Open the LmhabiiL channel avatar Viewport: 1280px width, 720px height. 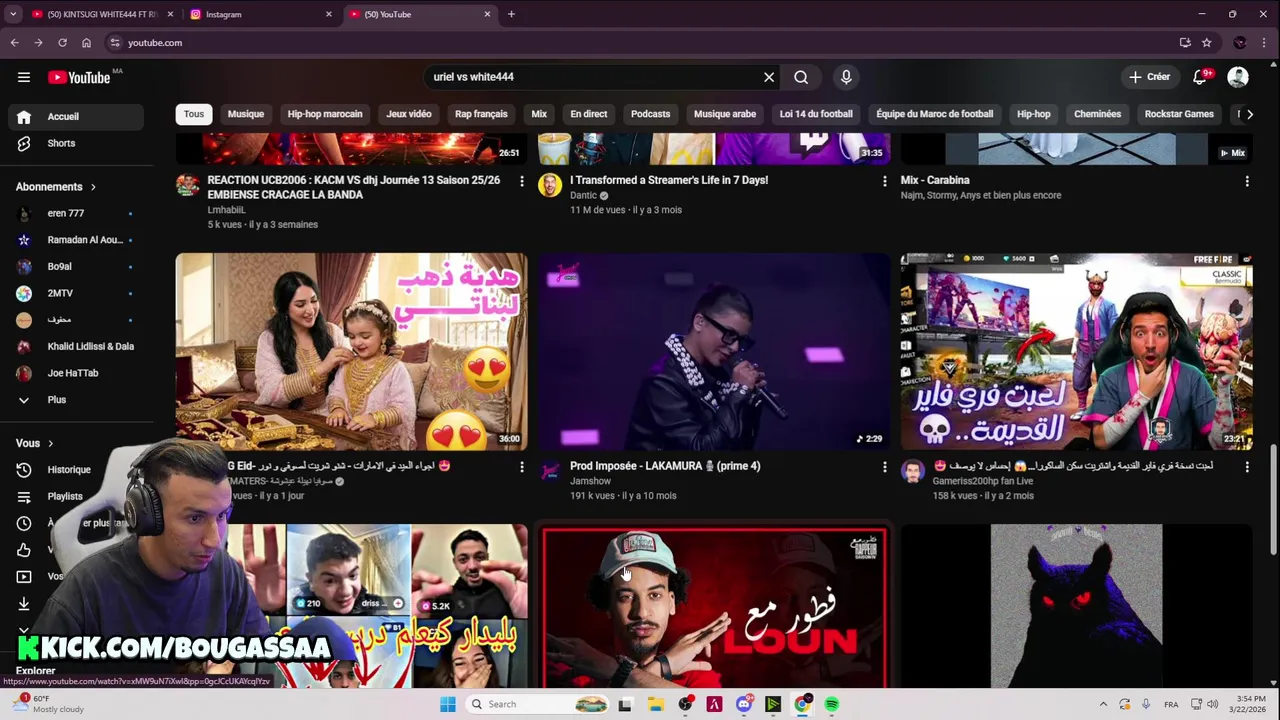point(188,185)
